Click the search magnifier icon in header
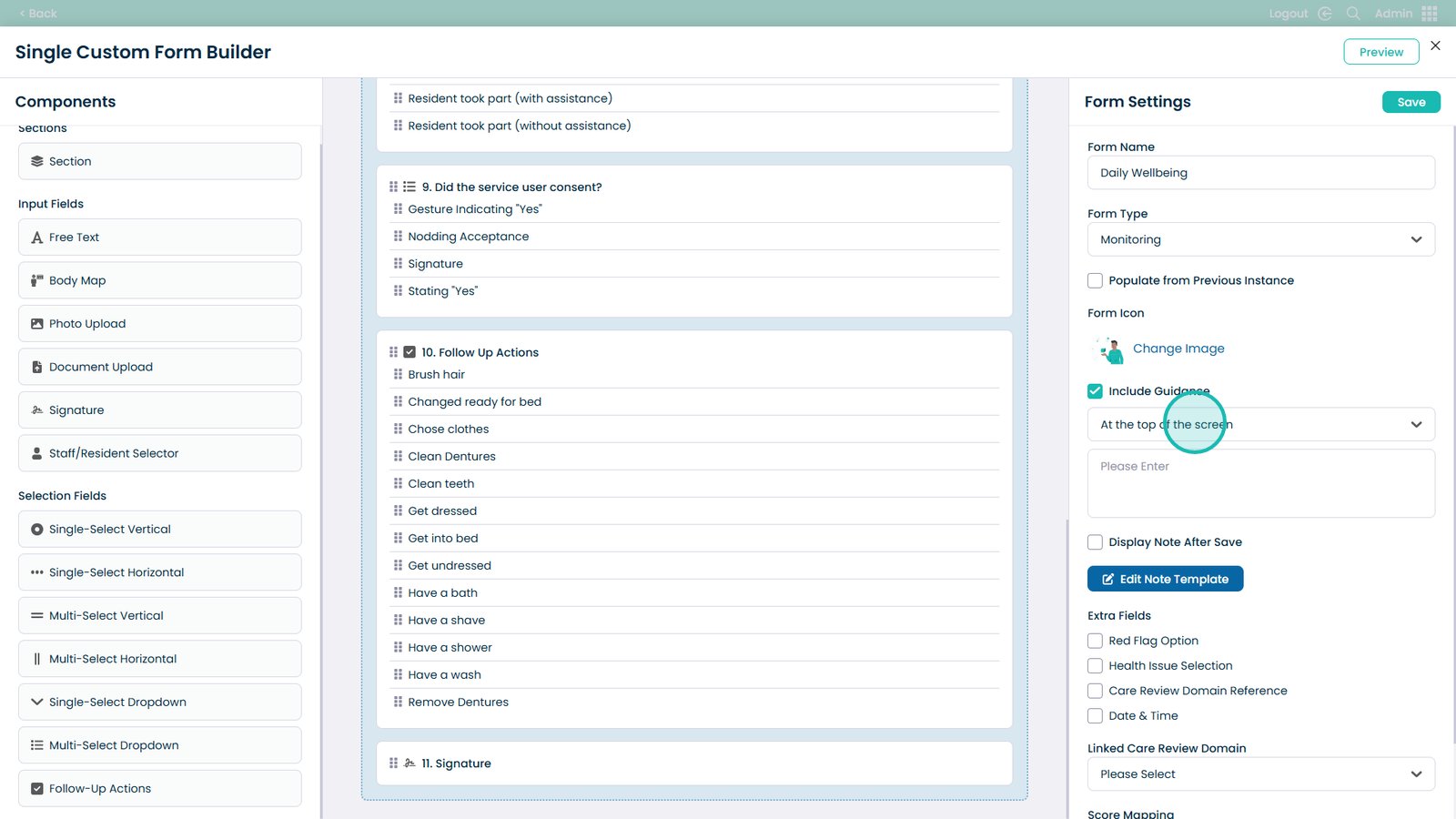Viewport: 1456px width, 819px height. click(1353, 14)
